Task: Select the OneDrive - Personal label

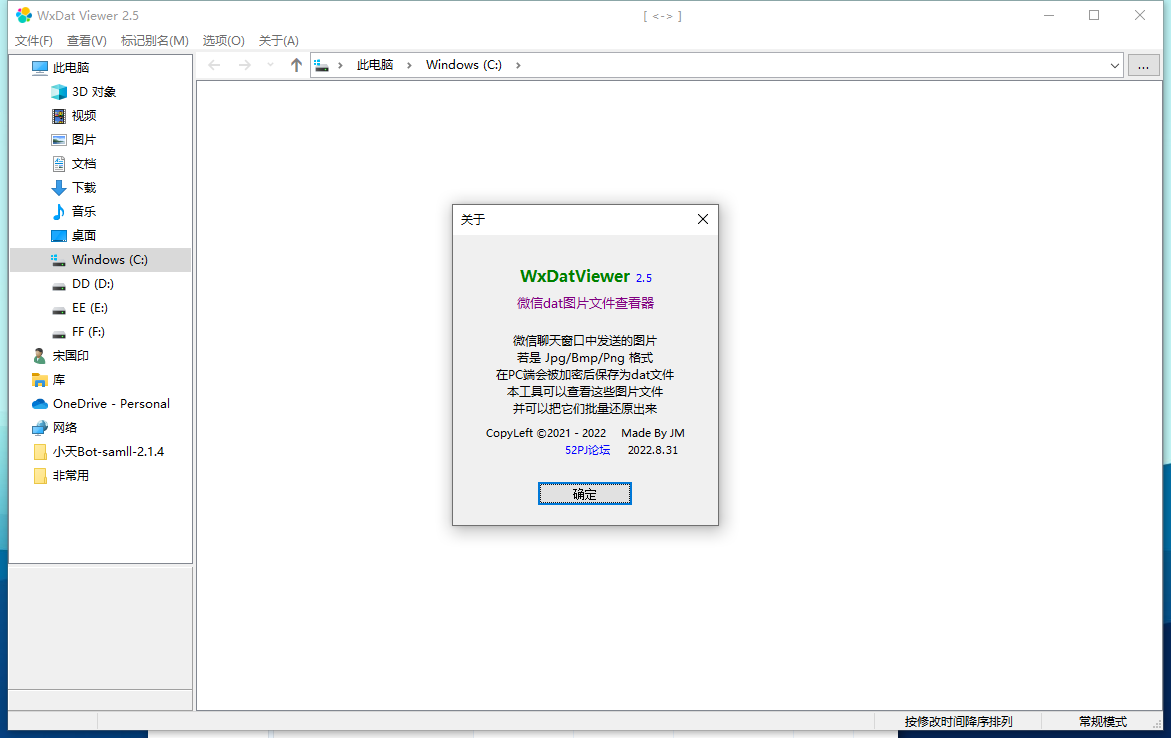Action: [x=111, y=403]
